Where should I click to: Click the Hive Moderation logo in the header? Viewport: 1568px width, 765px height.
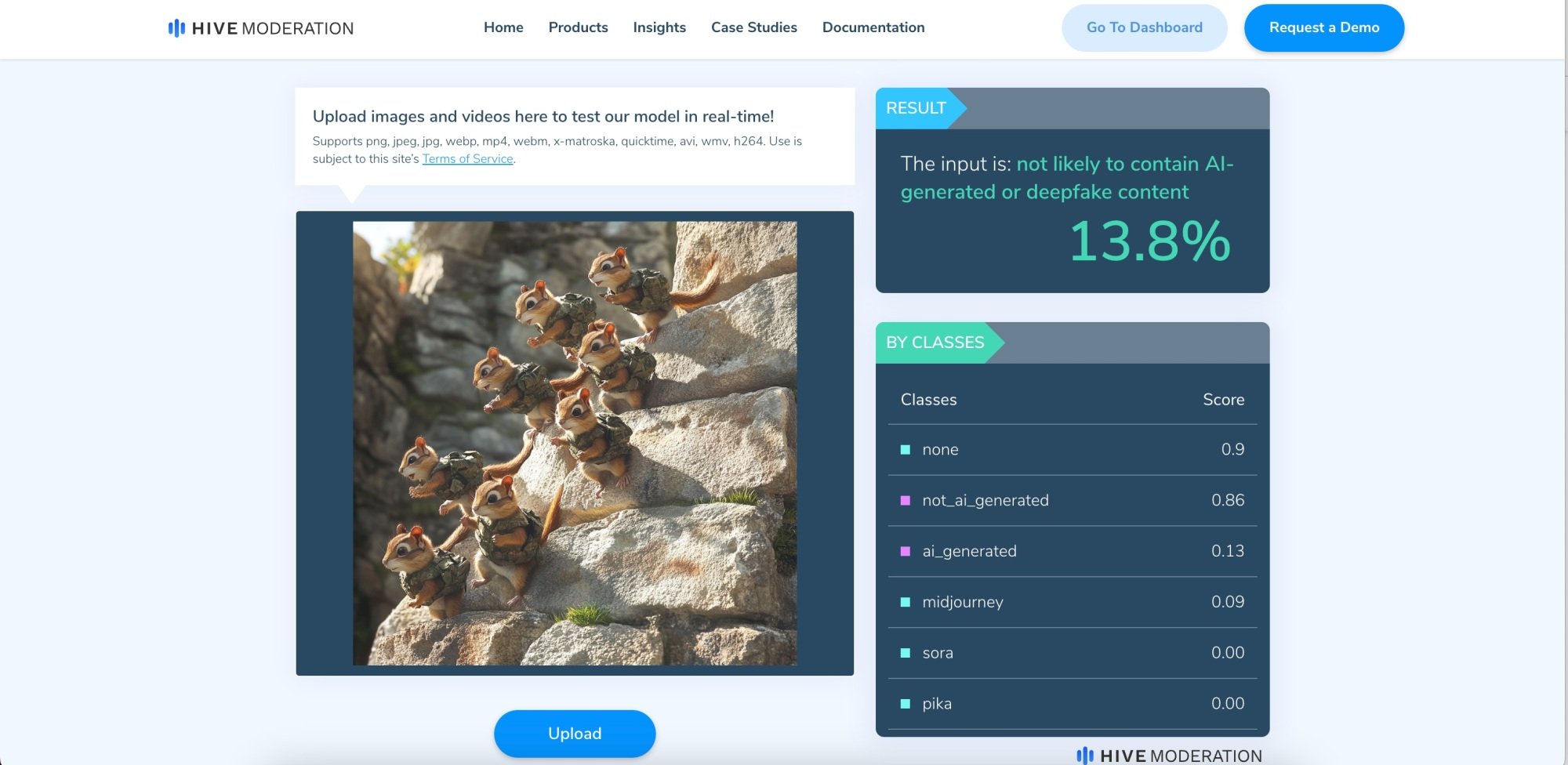point(261,27)
